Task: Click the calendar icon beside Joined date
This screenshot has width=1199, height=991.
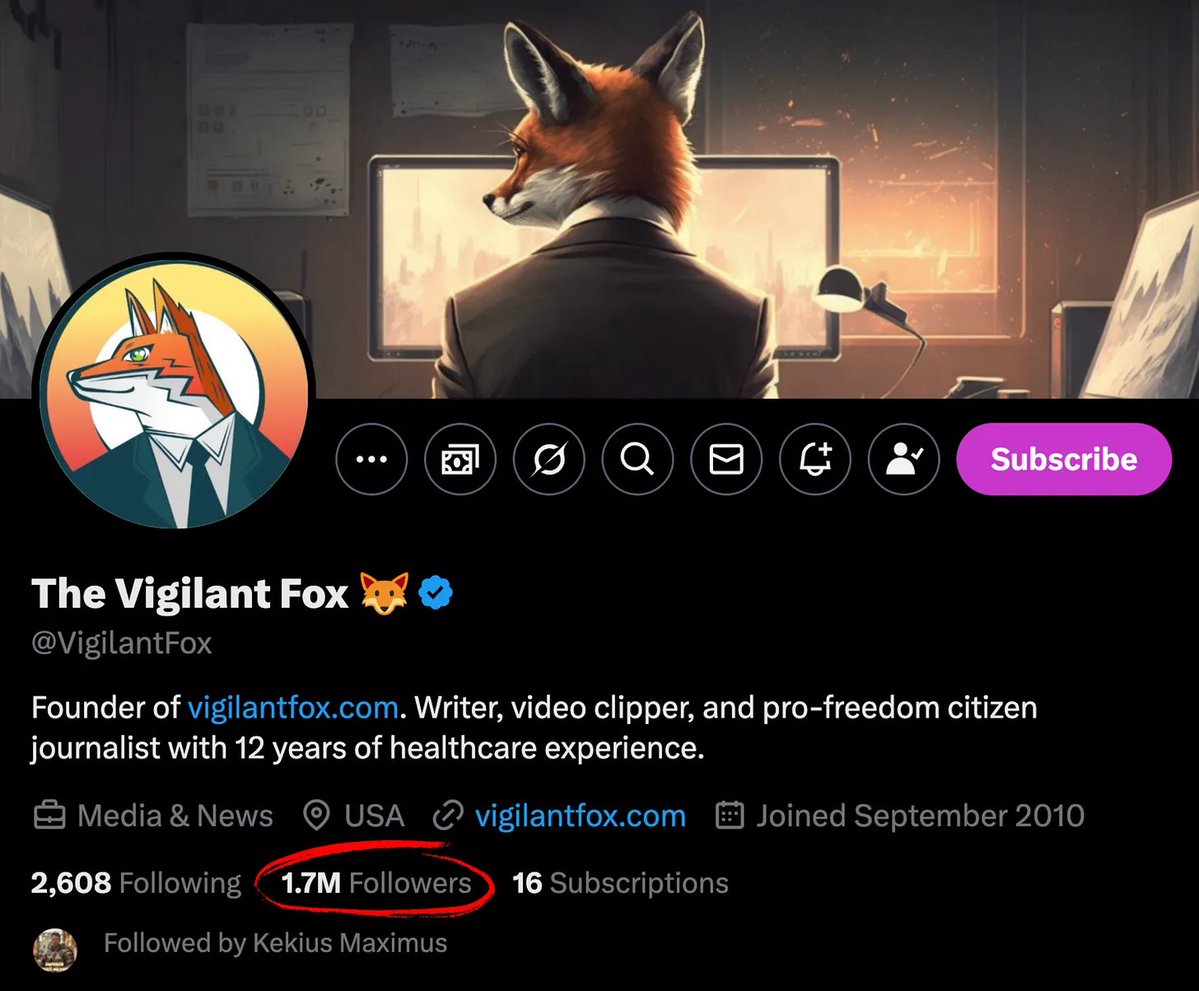Action: [731, 816]
